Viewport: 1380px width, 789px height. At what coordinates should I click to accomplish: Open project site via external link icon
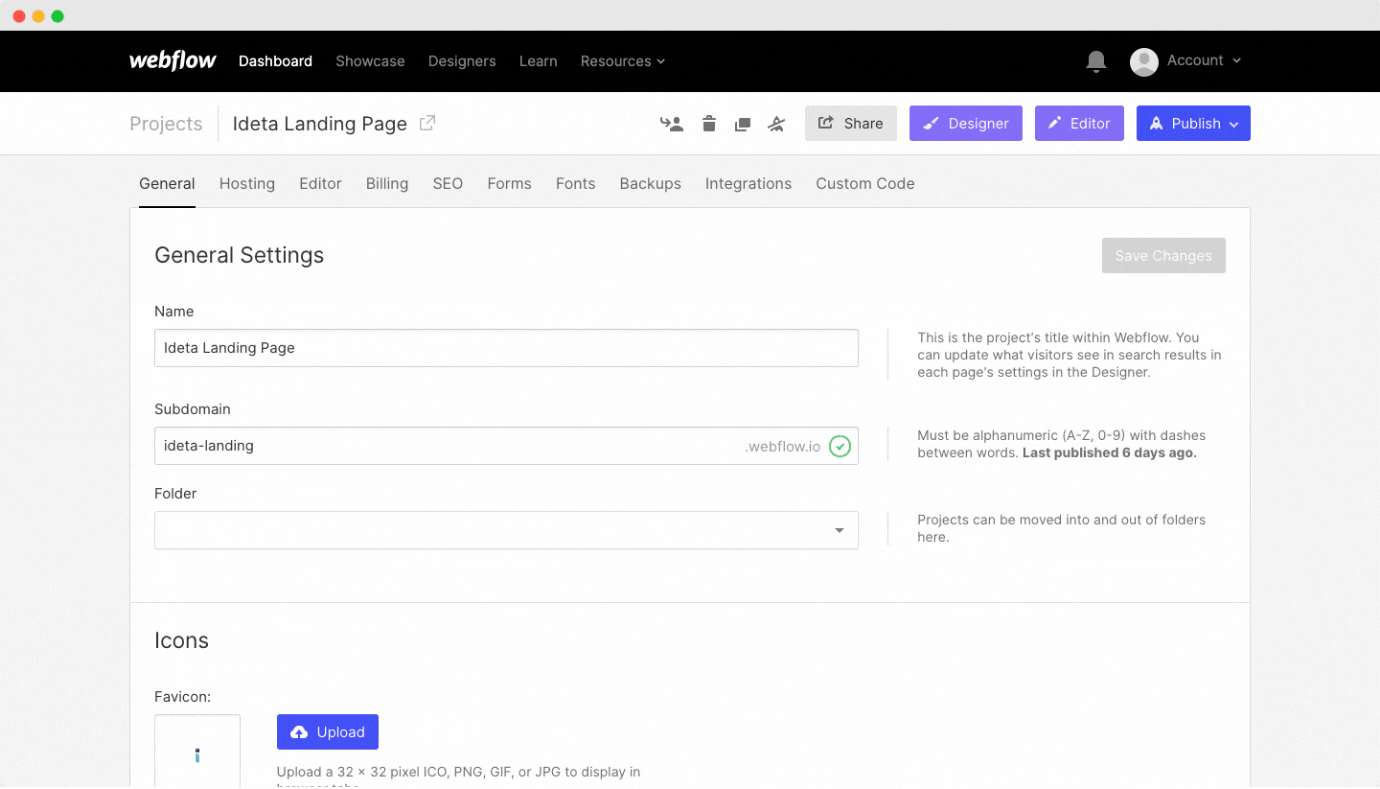coord(427,123)
